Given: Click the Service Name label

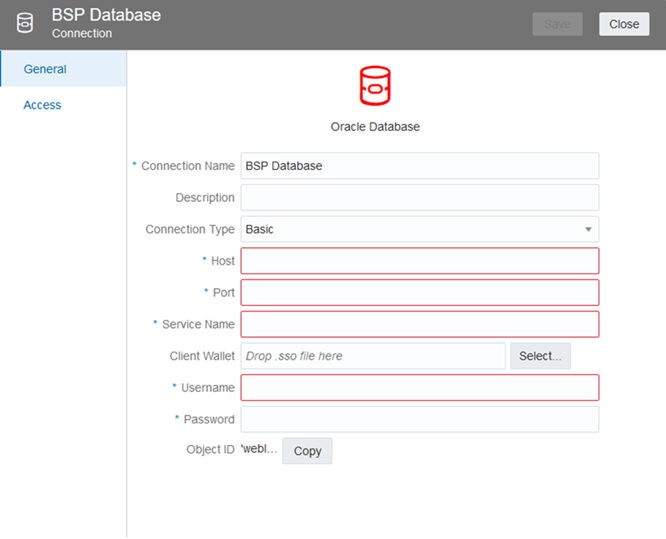Looking at the screenshot, I should [198, 325].
